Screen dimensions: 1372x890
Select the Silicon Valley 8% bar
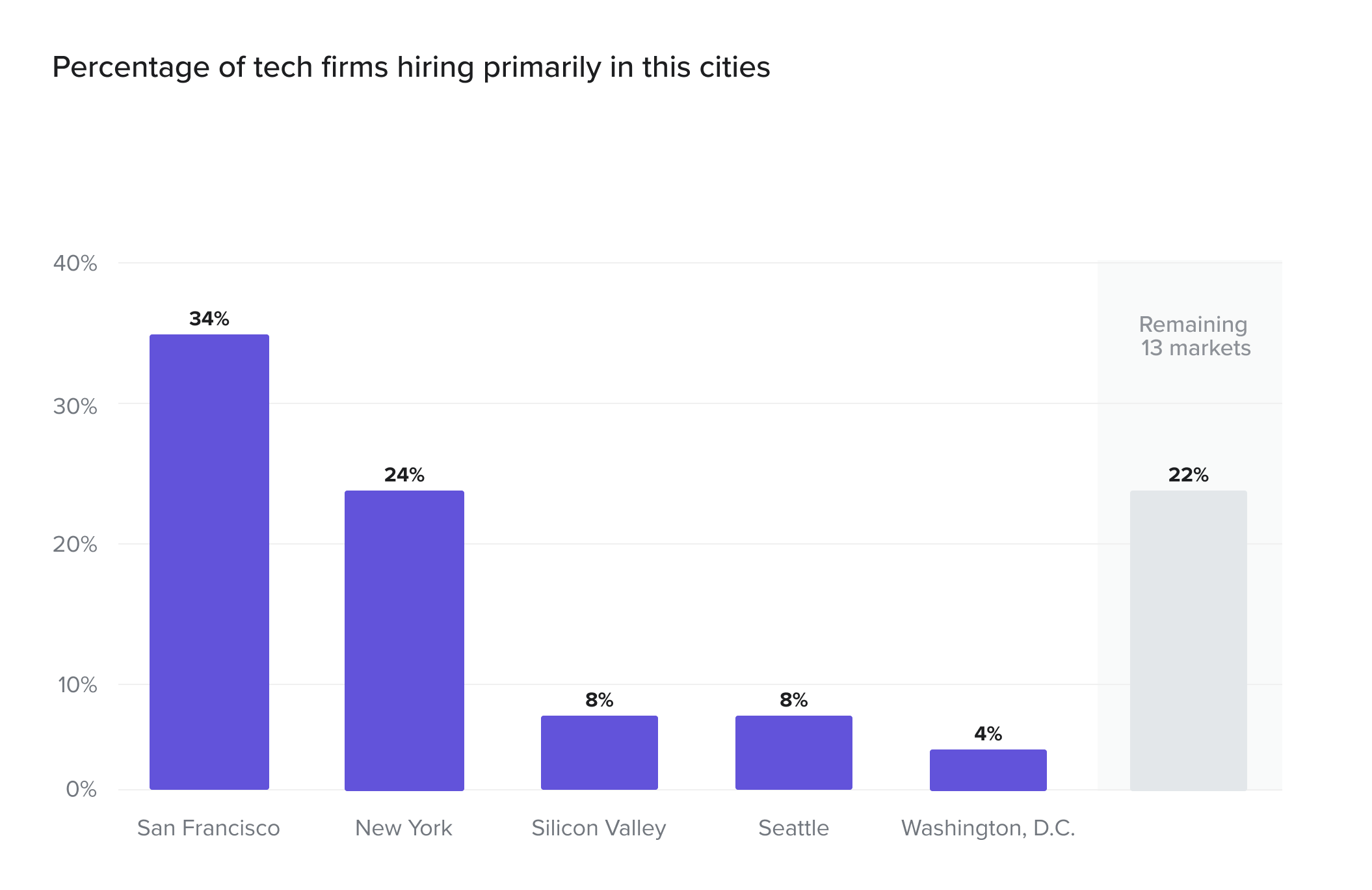(600, 753)
